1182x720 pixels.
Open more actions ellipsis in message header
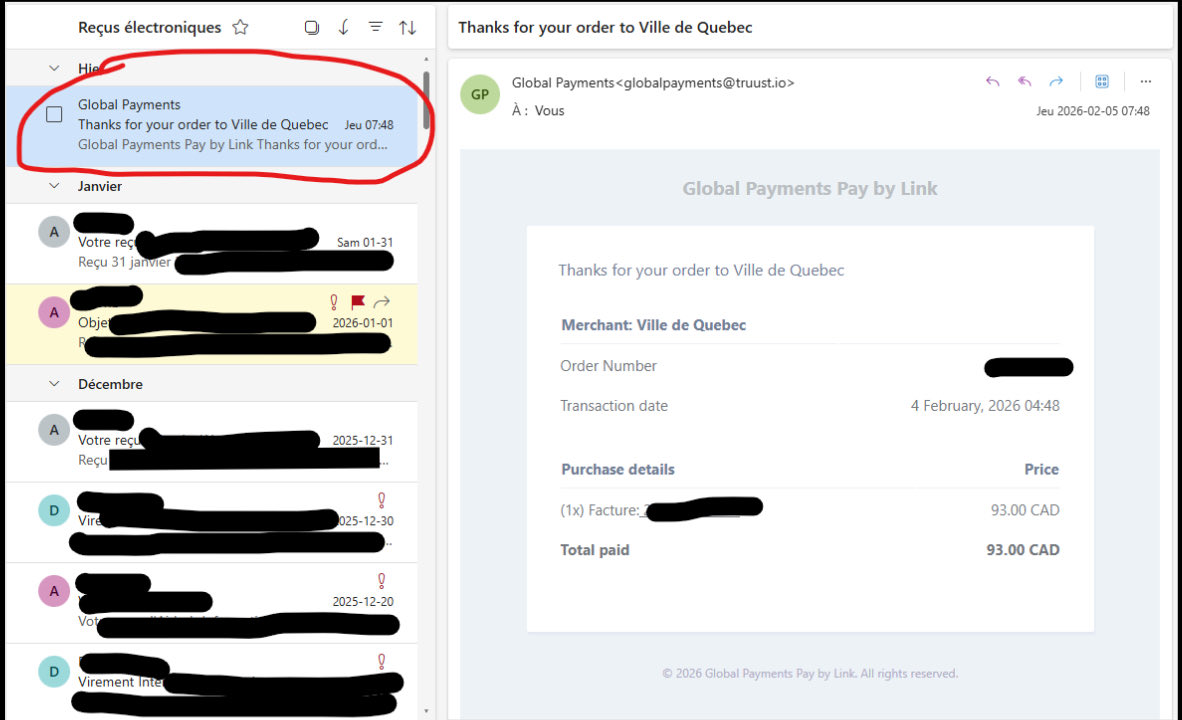[1146, 81]
